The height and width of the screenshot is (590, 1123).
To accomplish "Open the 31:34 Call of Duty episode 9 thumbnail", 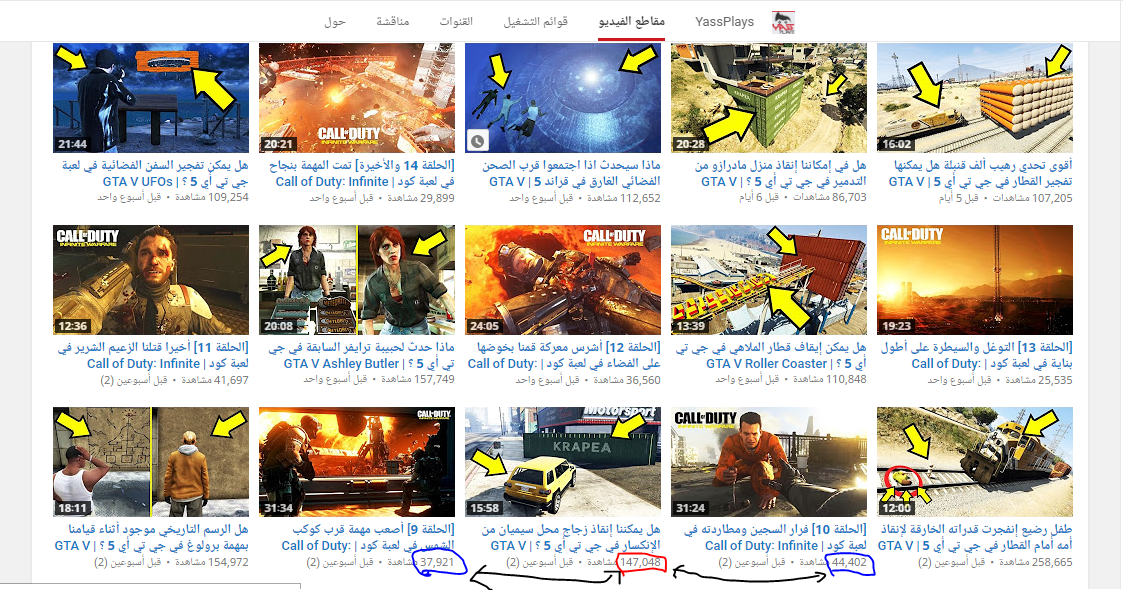I will tap(357, 462).
